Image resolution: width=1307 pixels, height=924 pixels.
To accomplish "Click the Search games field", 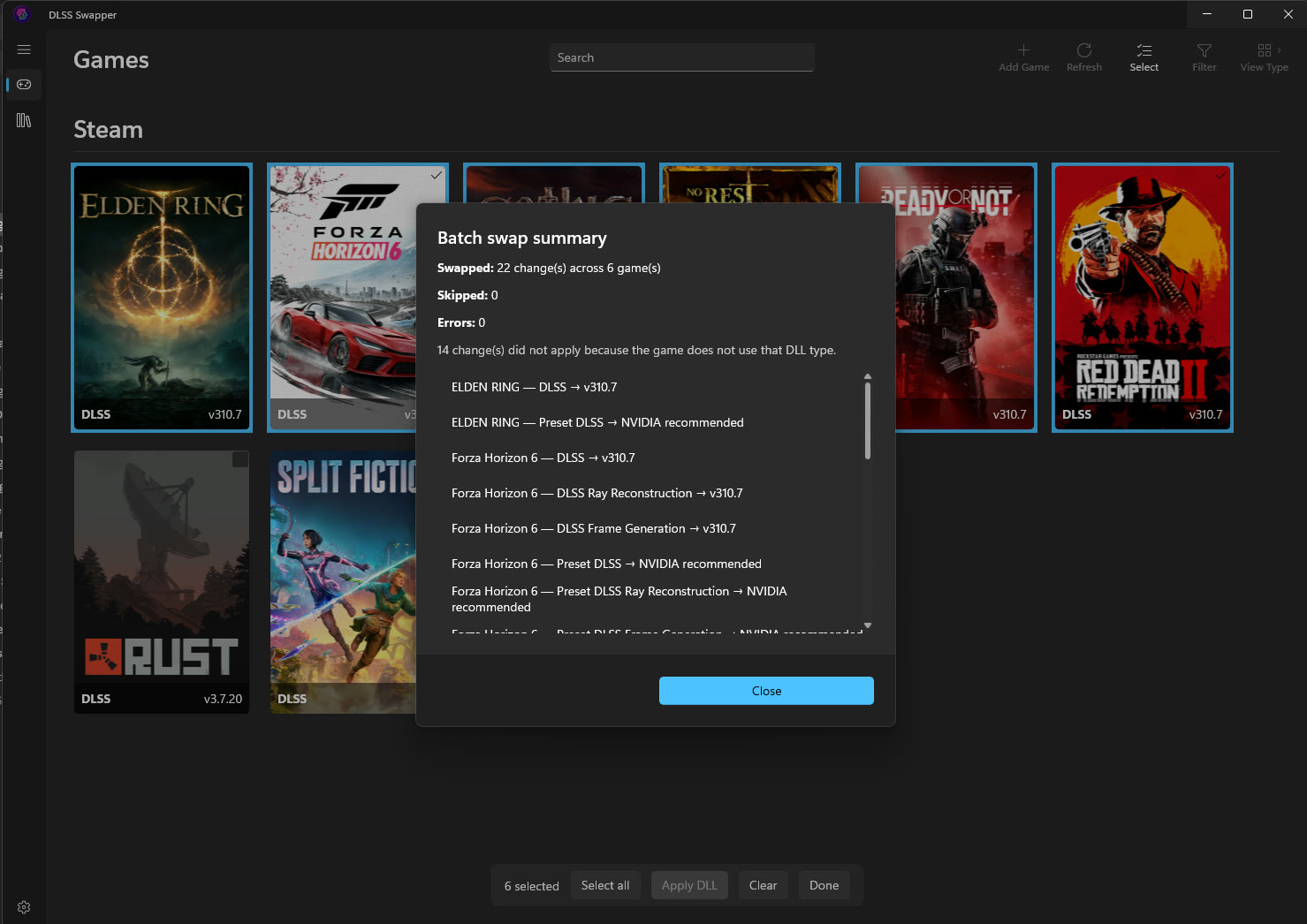I will (681, 57).
